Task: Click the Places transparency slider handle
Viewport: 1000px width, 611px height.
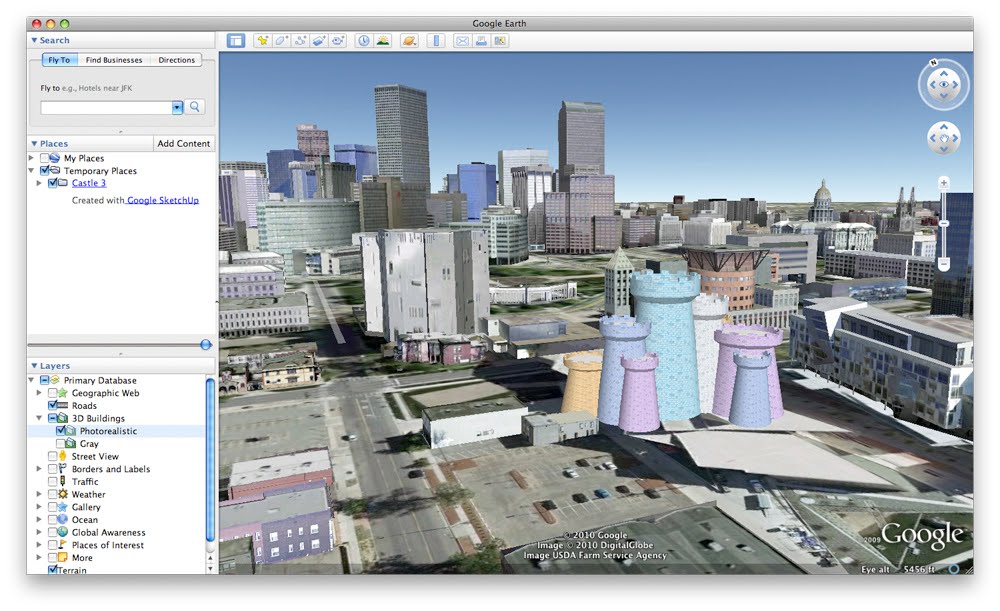Action: click(205, 345)
